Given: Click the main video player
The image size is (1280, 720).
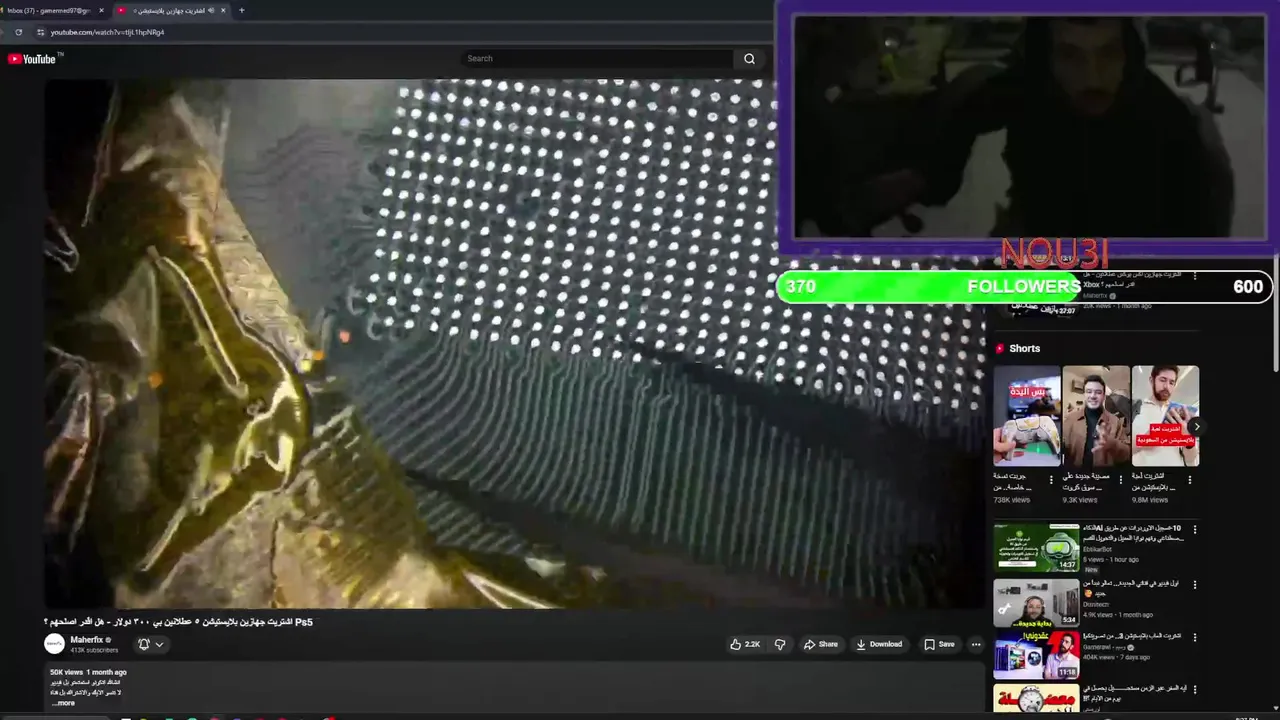Looking at the screenshot, I should 515,343.
